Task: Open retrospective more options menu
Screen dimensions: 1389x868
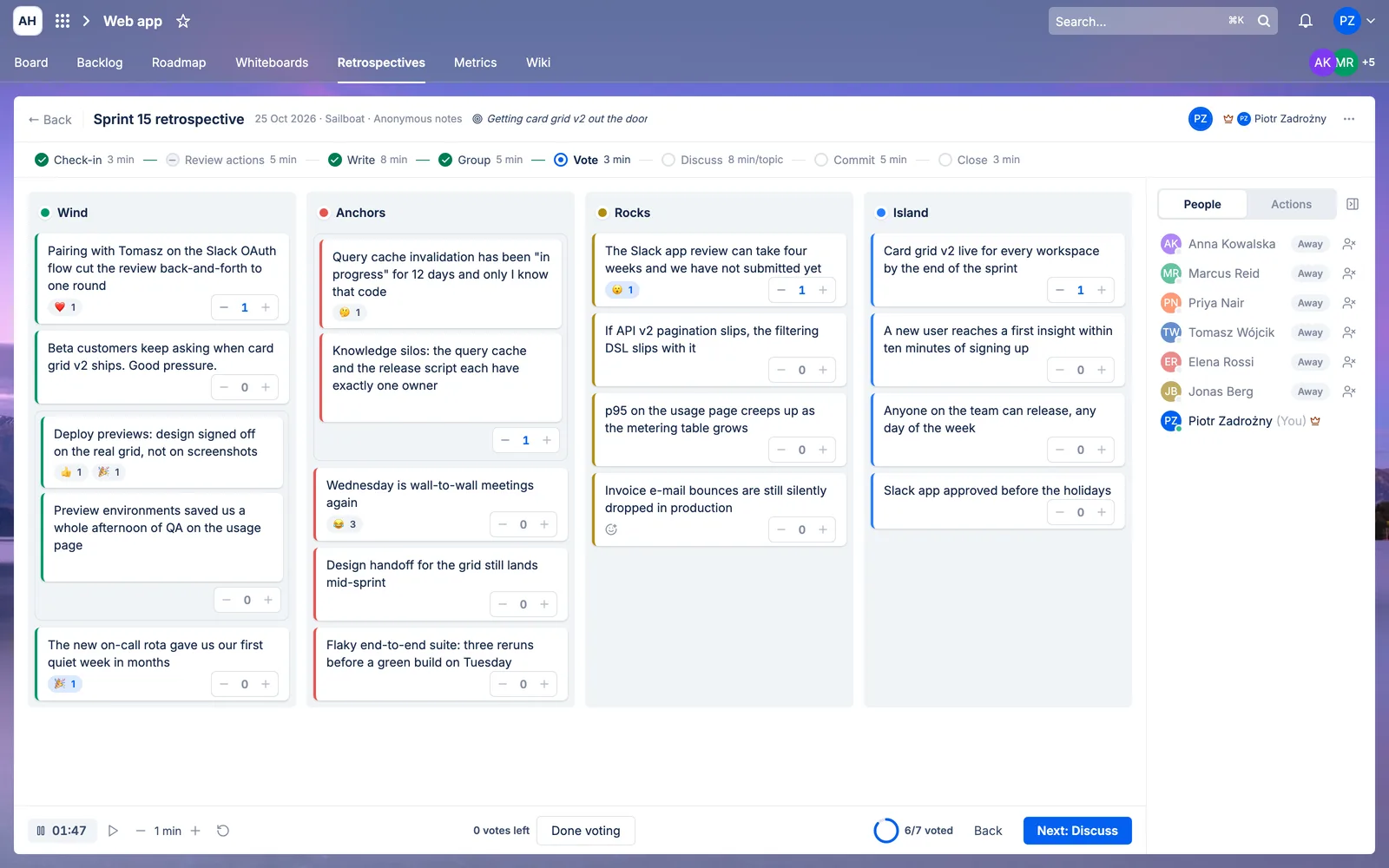Action: pyautogui.click(x=1349, y=119)
